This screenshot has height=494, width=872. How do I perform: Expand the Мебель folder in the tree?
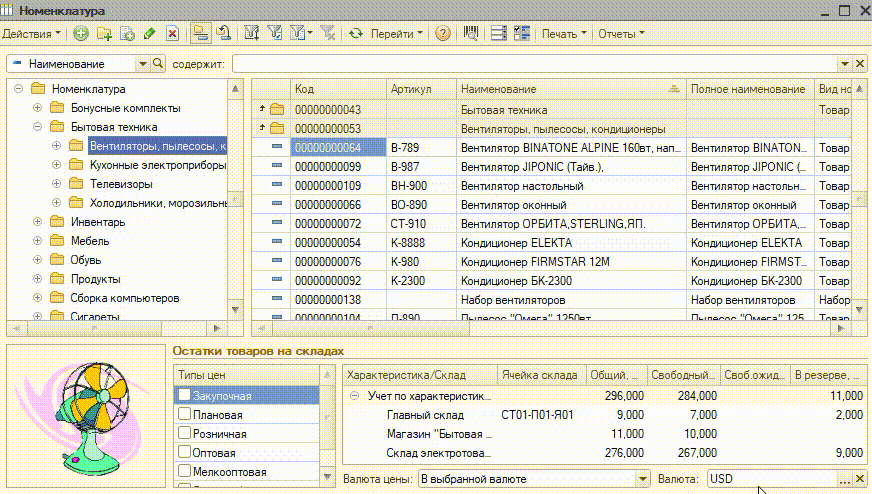(38, 241)
